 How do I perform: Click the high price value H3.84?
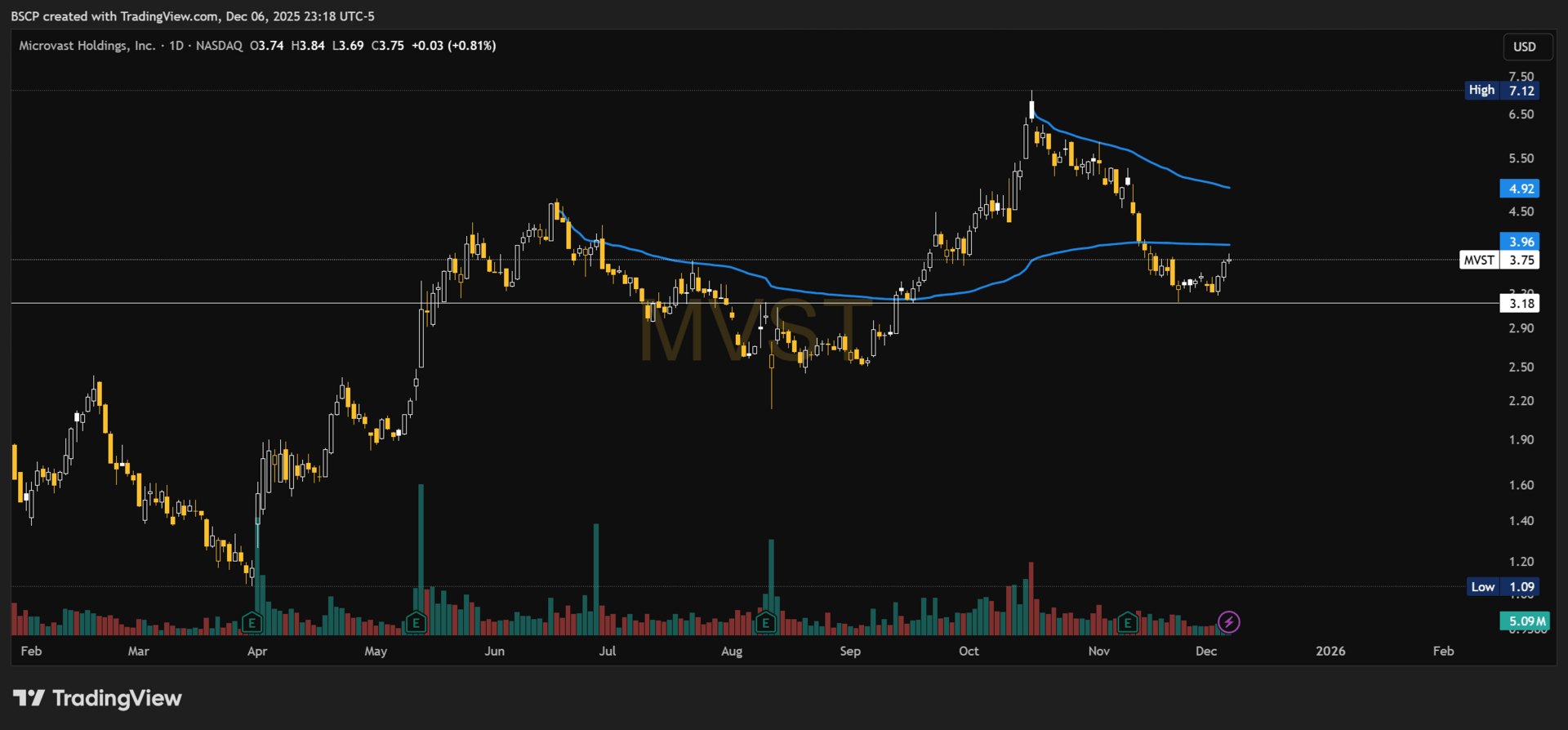click(308, 46)
